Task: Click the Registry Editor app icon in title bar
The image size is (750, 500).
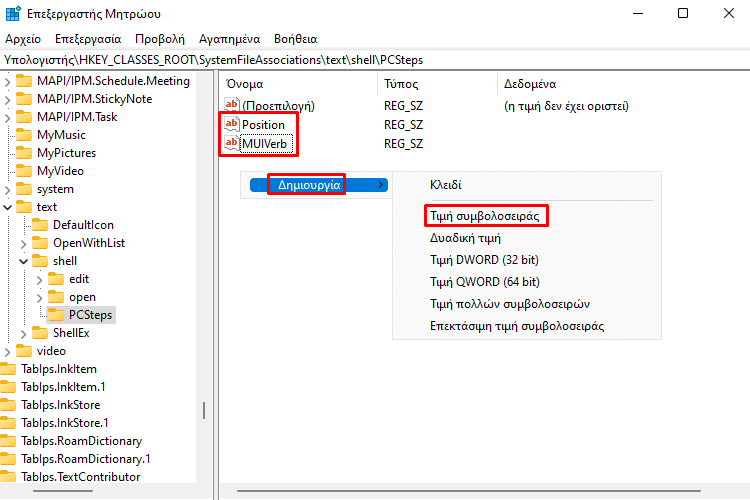Action: click(13, 13)
